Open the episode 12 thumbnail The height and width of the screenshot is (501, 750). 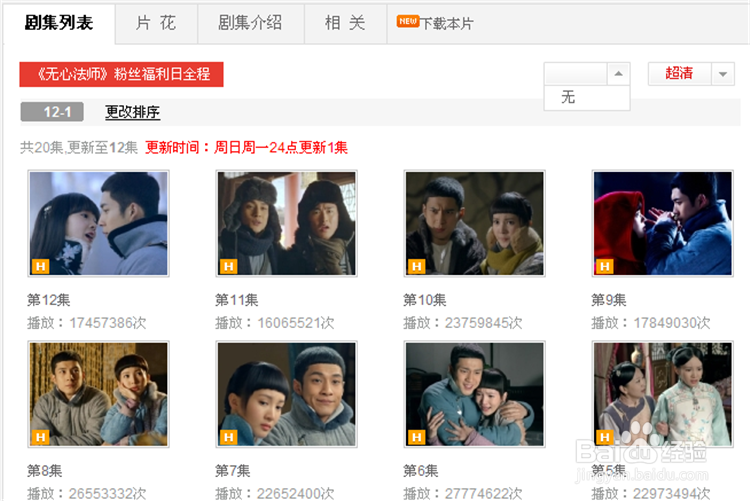(99, 223)
